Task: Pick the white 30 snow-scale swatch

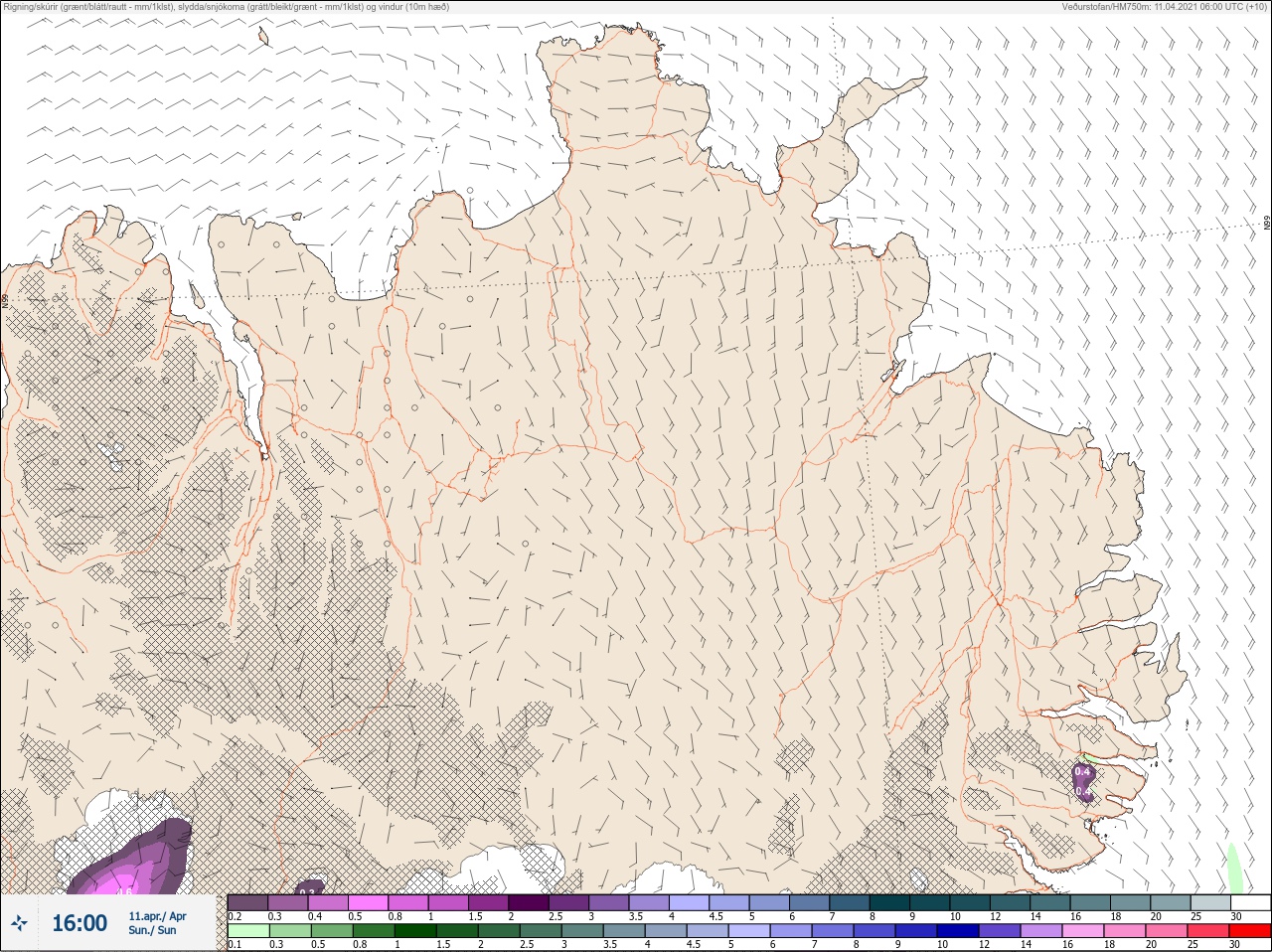Action: (x=1250, y=902)
